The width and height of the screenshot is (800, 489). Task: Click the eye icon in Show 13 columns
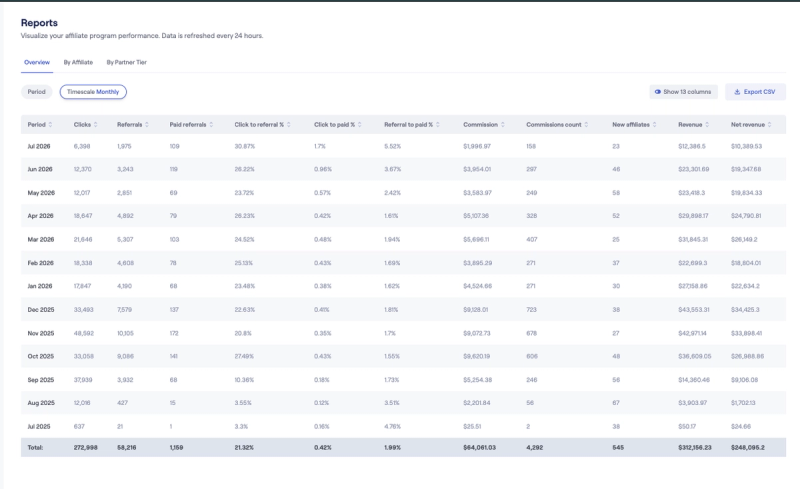[658, 92]
